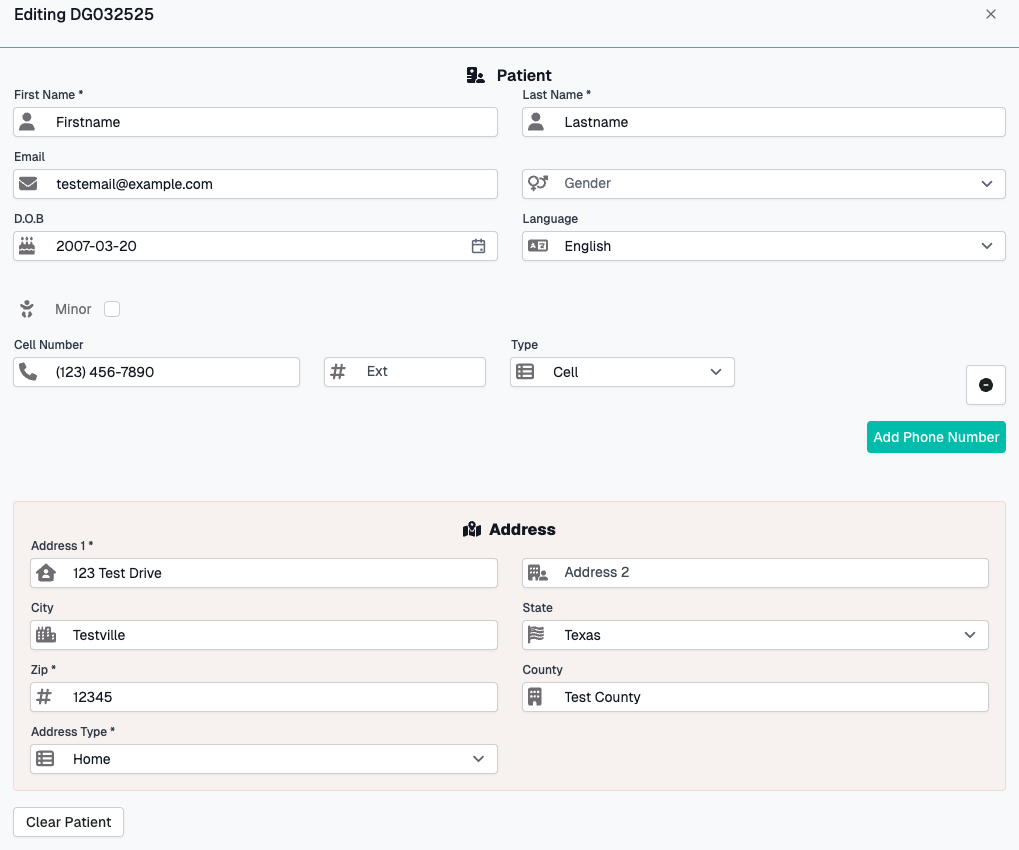Click the flag icon in the State field

click(537, 635)
